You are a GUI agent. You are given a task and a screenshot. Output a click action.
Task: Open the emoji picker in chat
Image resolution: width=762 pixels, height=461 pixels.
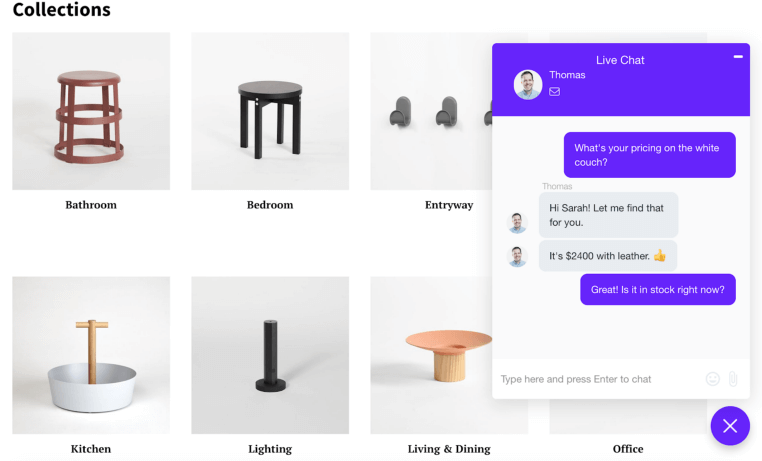tap(712, 379)
